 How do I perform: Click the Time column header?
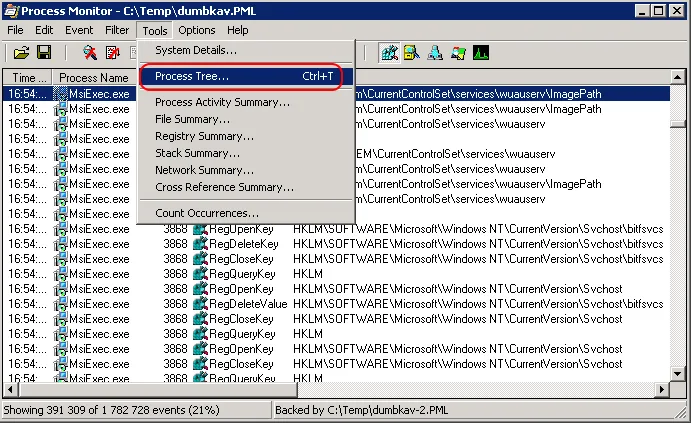tap(28, 77)
